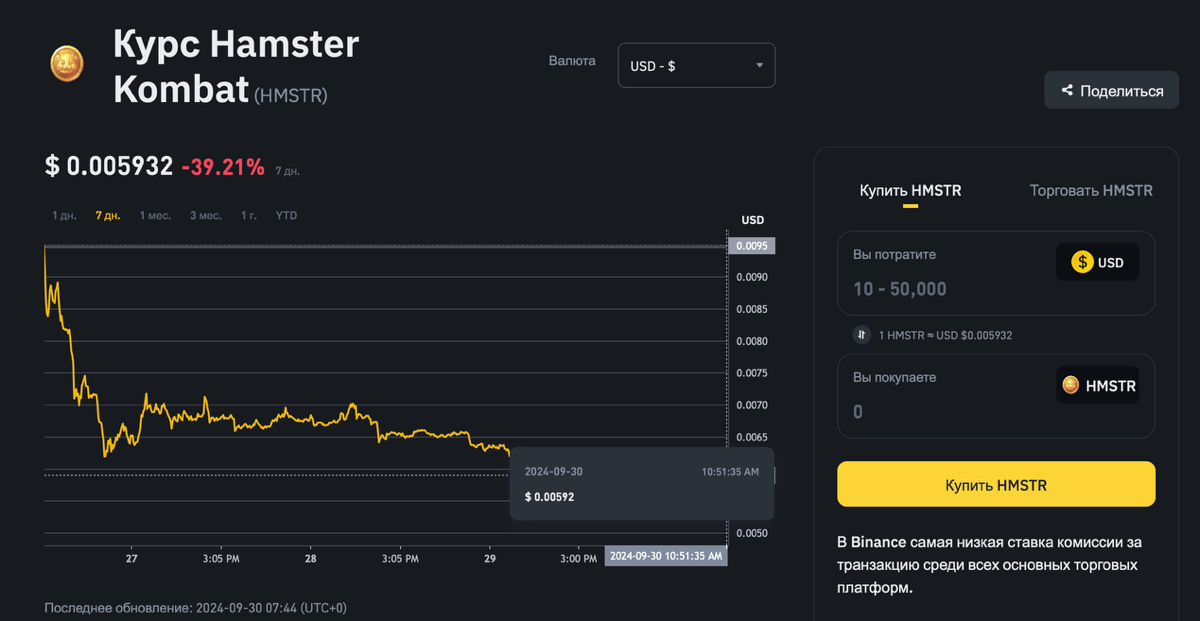Click the 0.0070 price axis label

(x=752, y=405)
